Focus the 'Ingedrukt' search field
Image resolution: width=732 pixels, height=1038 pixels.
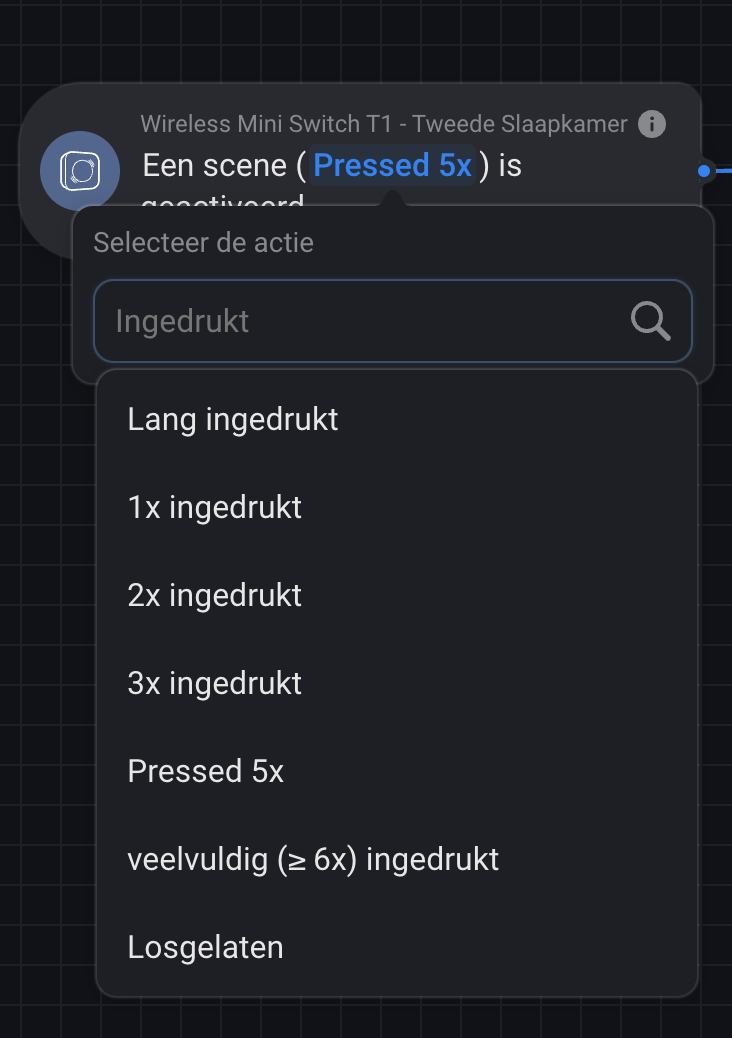[x=360, y=321]
